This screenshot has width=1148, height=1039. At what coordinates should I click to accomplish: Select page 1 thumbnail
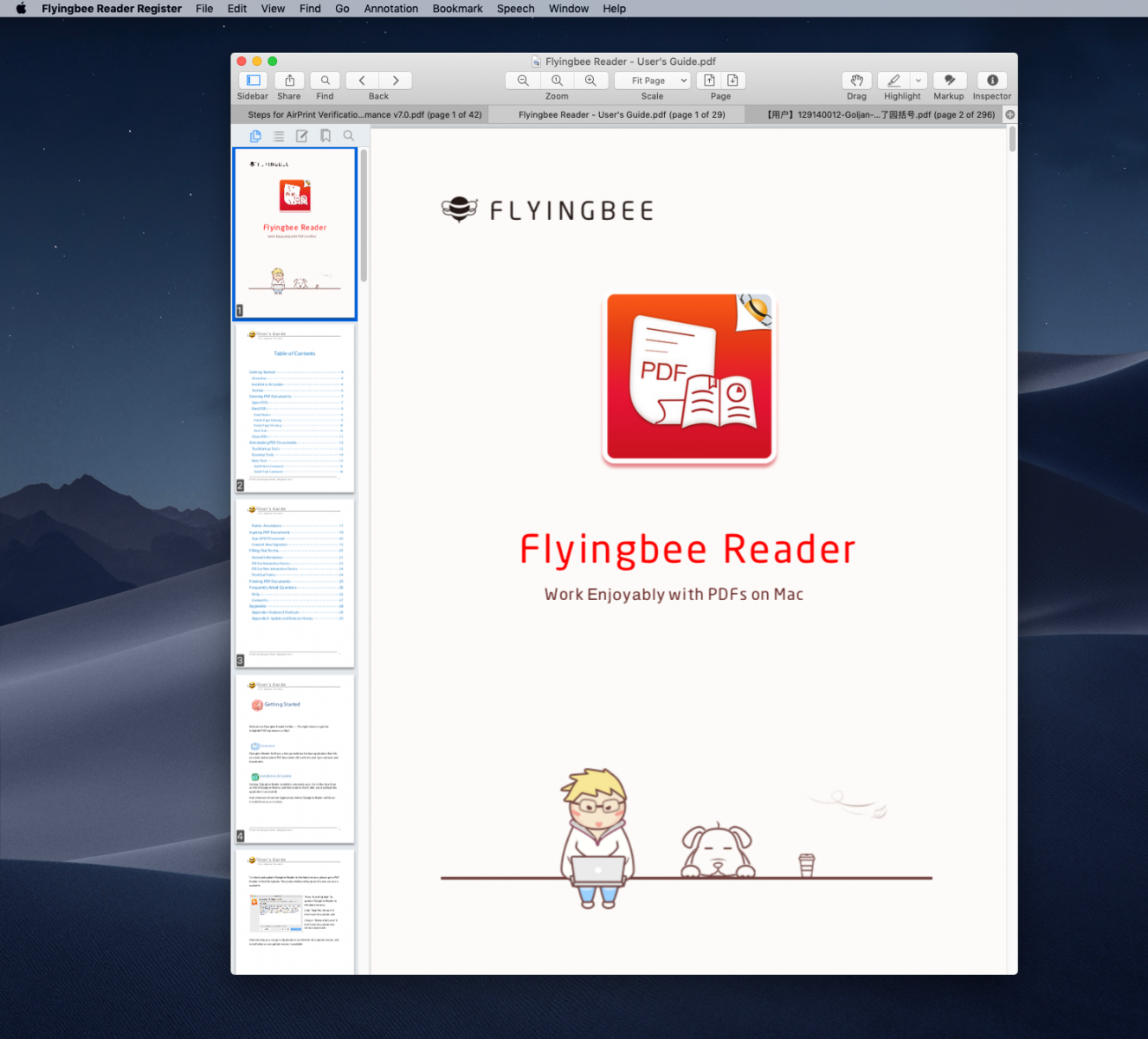295,234
